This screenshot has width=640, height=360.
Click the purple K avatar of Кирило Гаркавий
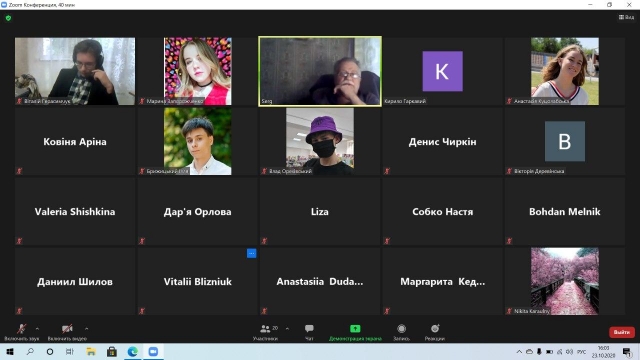[x=442, y=71]
